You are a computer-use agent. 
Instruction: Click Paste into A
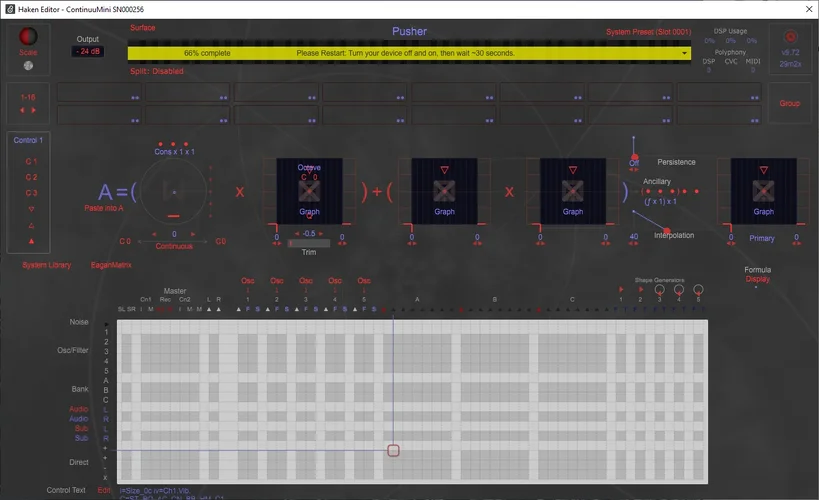104,208
